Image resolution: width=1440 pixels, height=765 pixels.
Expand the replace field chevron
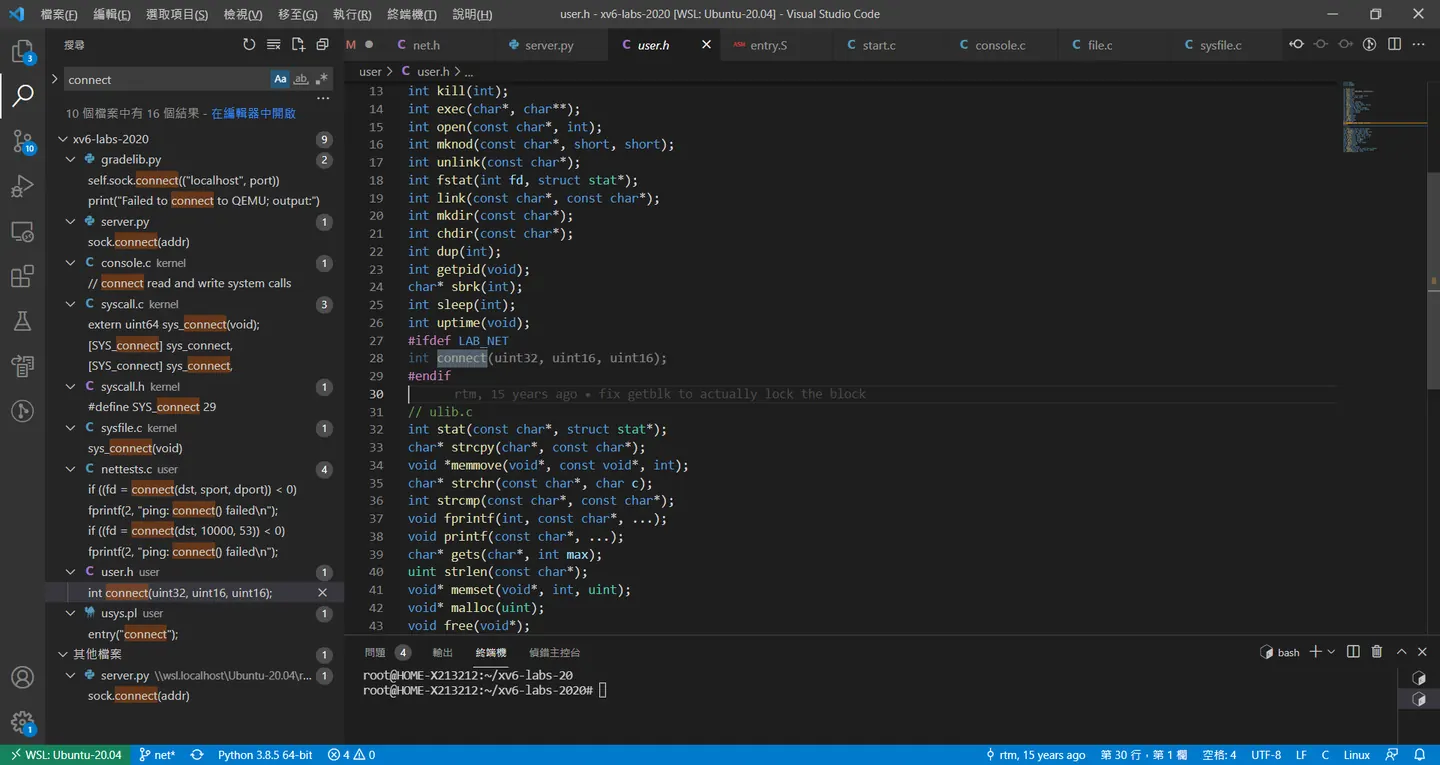(55, 79)
